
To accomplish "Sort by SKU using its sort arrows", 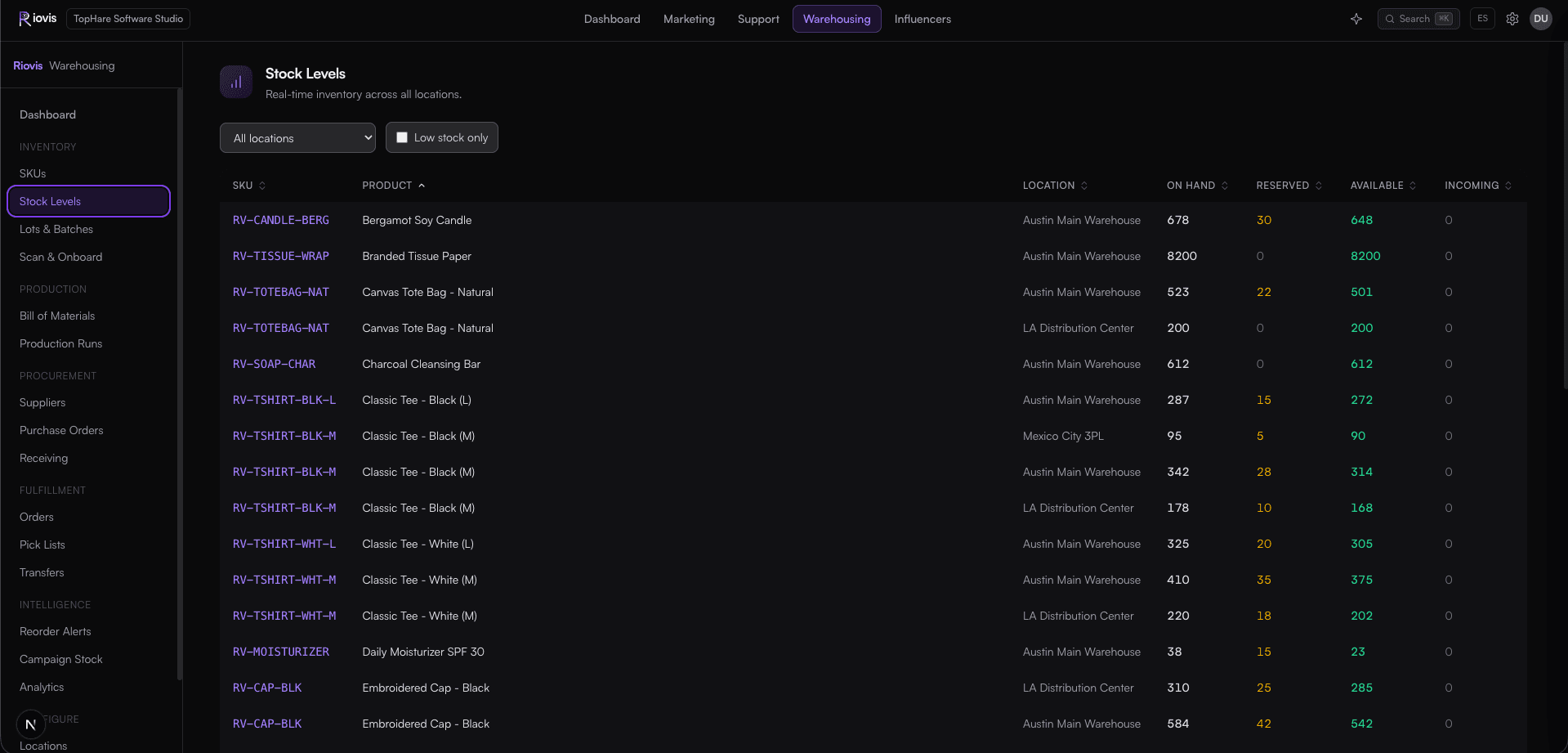I will click(x=262, y=186).
